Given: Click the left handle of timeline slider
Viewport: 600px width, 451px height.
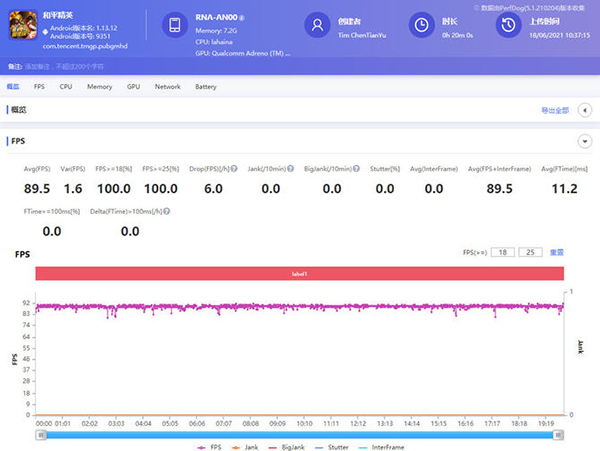Looking at the screenshot, I should click(42, 435).
